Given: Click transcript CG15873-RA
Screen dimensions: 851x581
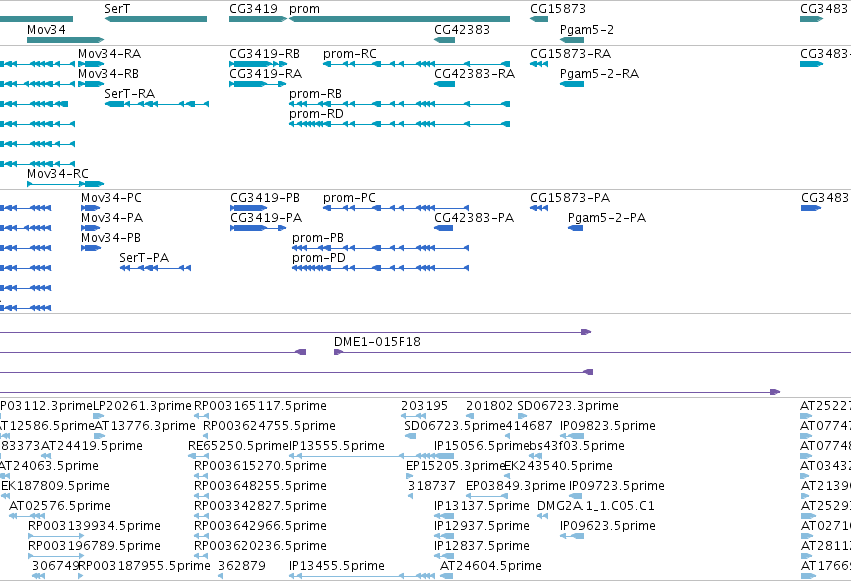Looking at the screenshot, I should click(539, 64).
